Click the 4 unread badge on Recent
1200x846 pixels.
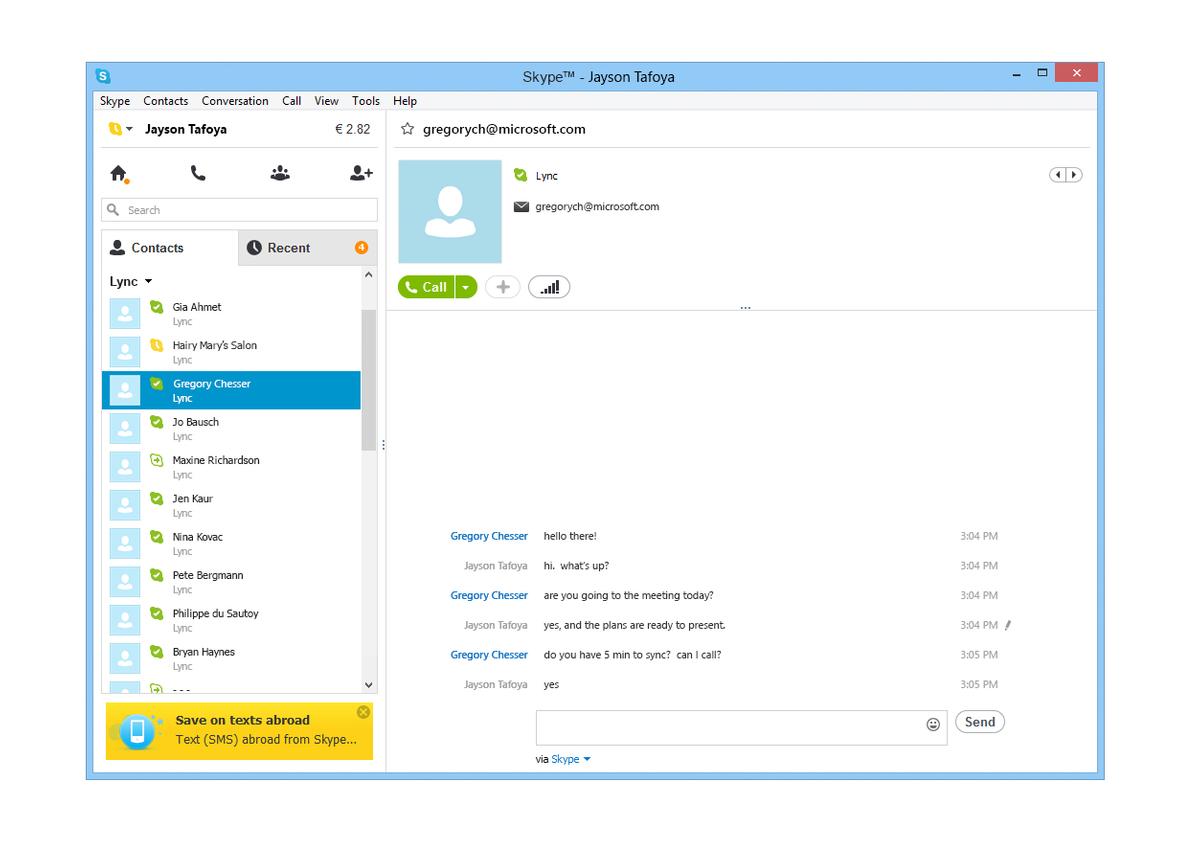point(361,248)
